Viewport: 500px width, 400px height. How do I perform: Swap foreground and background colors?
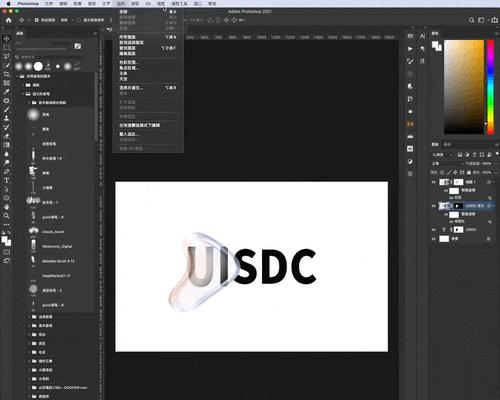pyautogui.click(x=9, y=233)
